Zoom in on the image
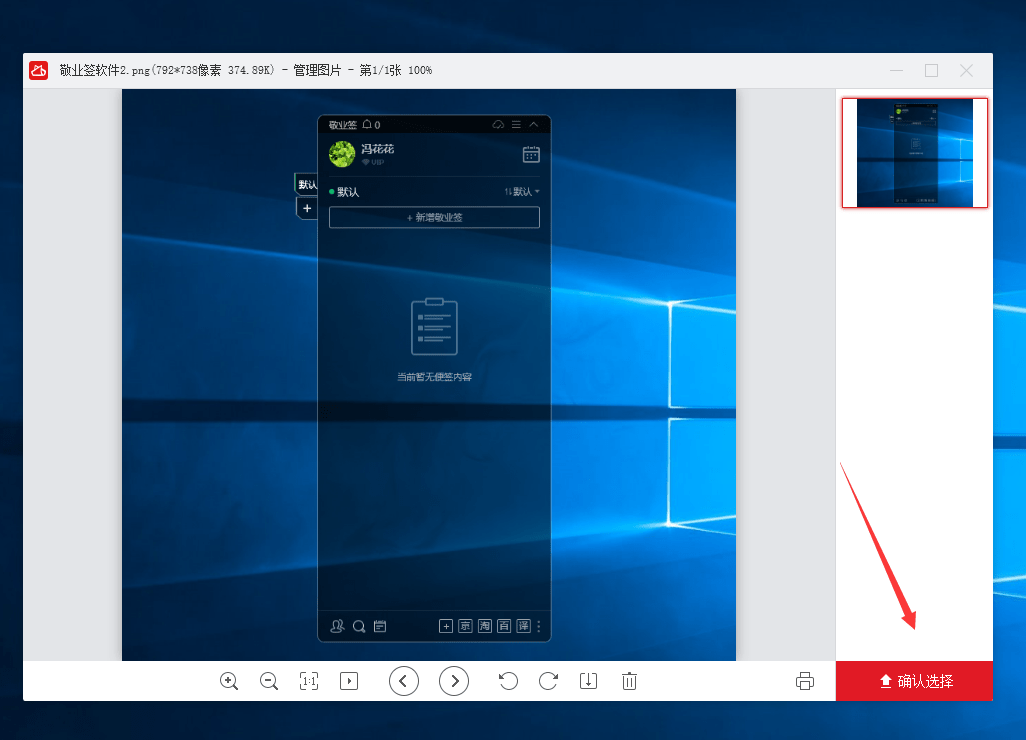Viewport: 1026px width, 740px height. click(x=229, y=681)
